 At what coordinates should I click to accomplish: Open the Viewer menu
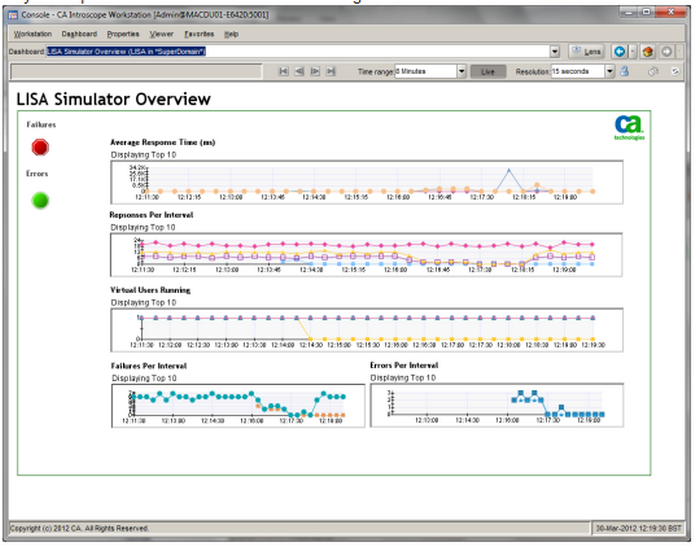click(x=161, y=34)
